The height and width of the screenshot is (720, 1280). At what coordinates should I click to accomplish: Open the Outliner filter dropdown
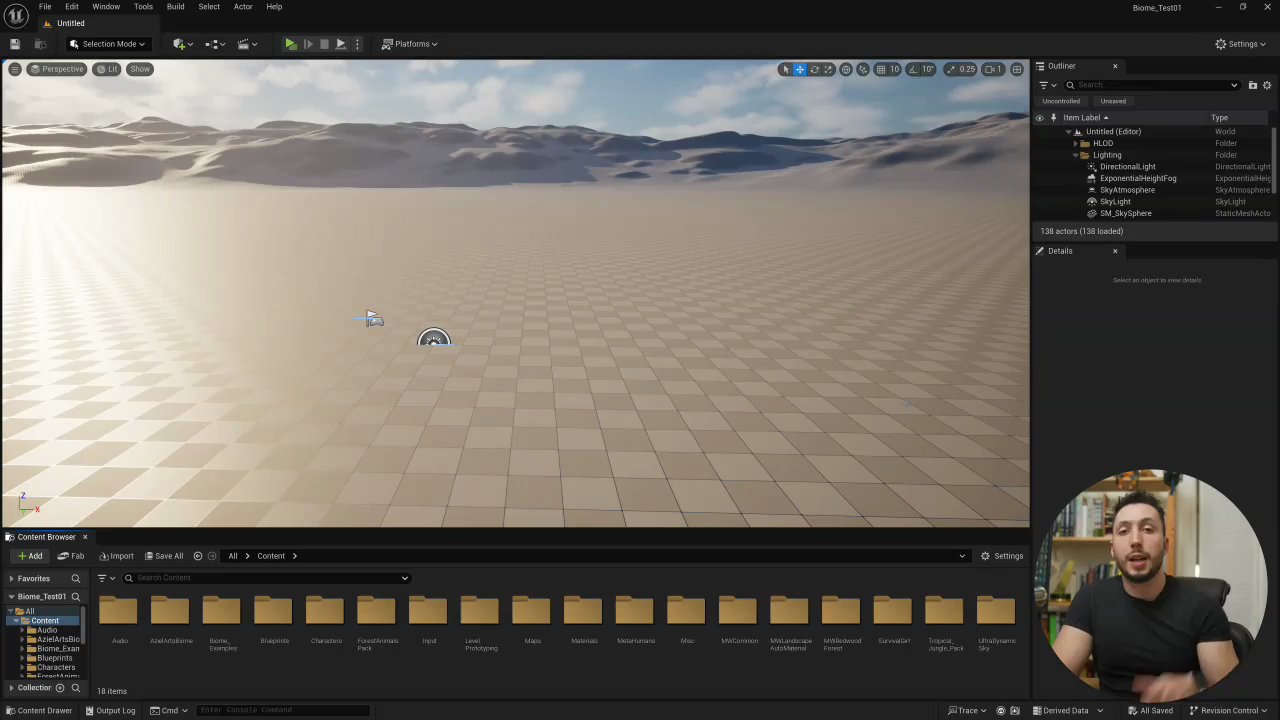(1047, 85)
